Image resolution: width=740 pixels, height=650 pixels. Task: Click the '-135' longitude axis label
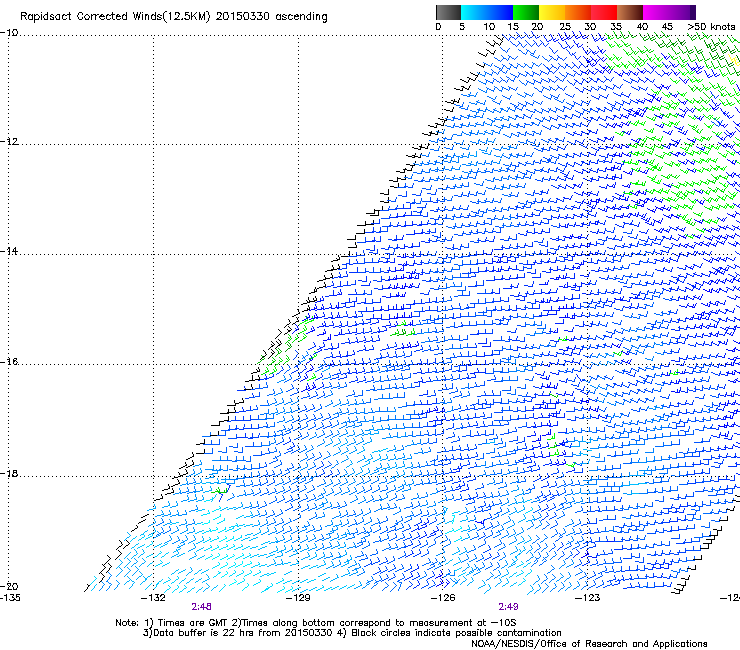[10, 598]
